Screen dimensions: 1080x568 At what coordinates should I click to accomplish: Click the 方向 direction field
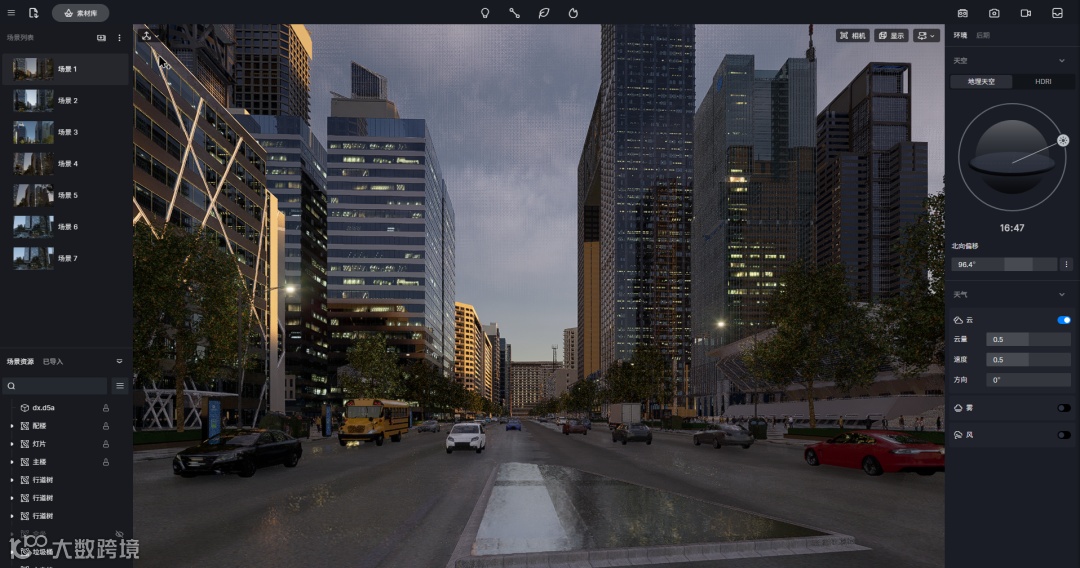pyautogui.click(x=1028, y=379)
